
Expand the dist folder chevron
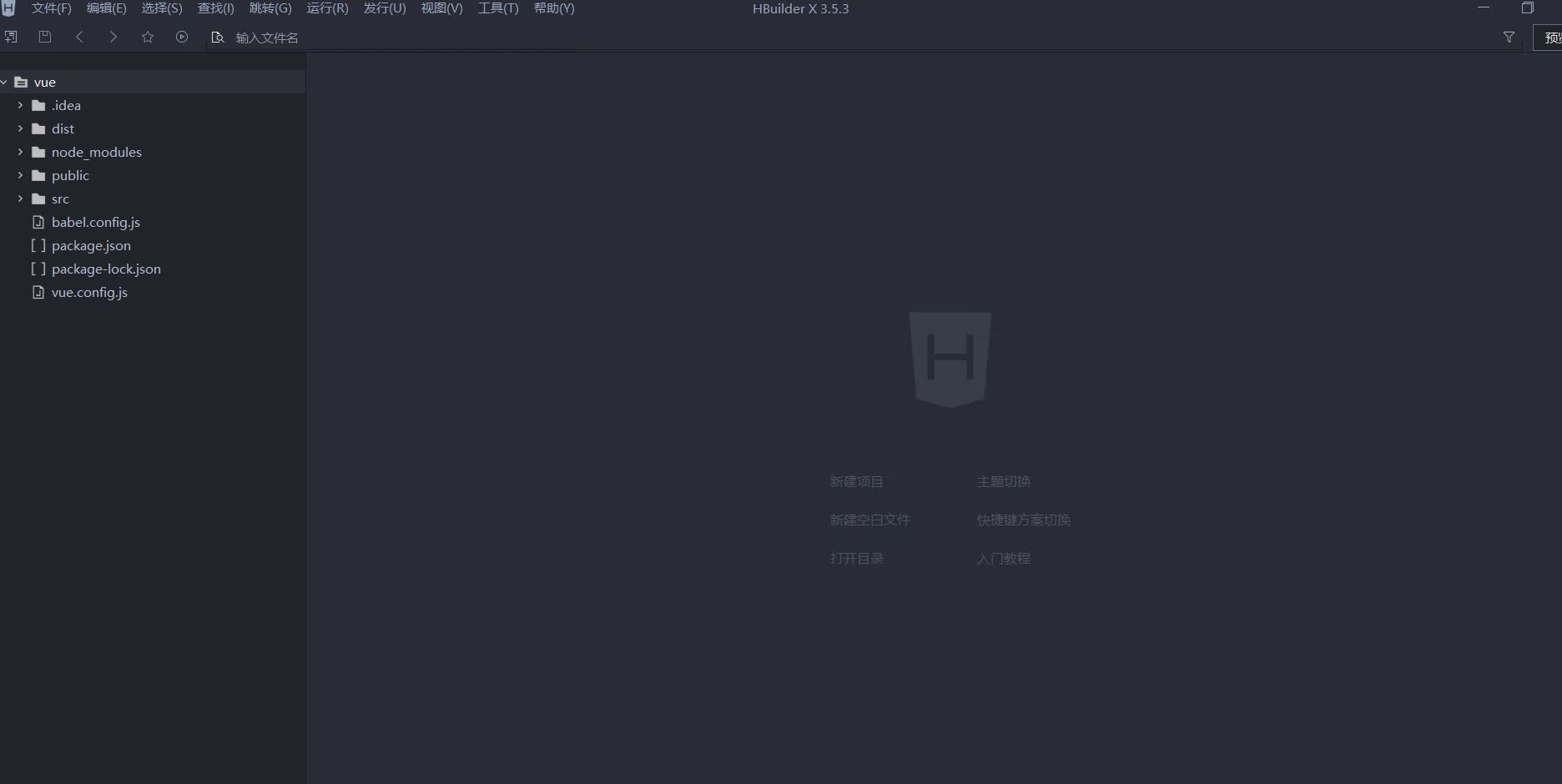click(x=20, y=128)
